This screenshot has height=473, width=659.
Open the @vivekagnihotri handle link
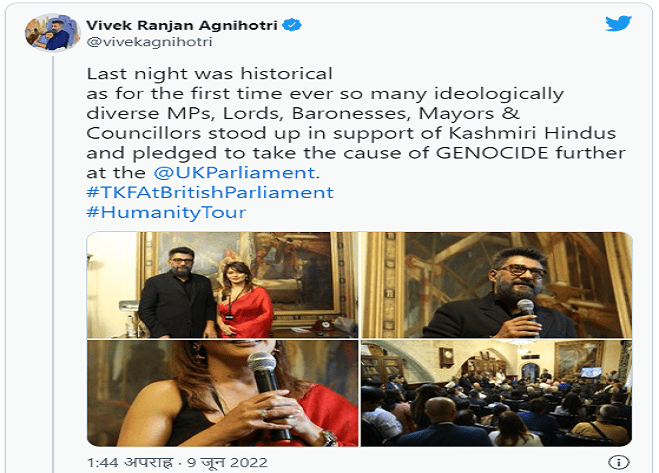[x=149, y=42]
